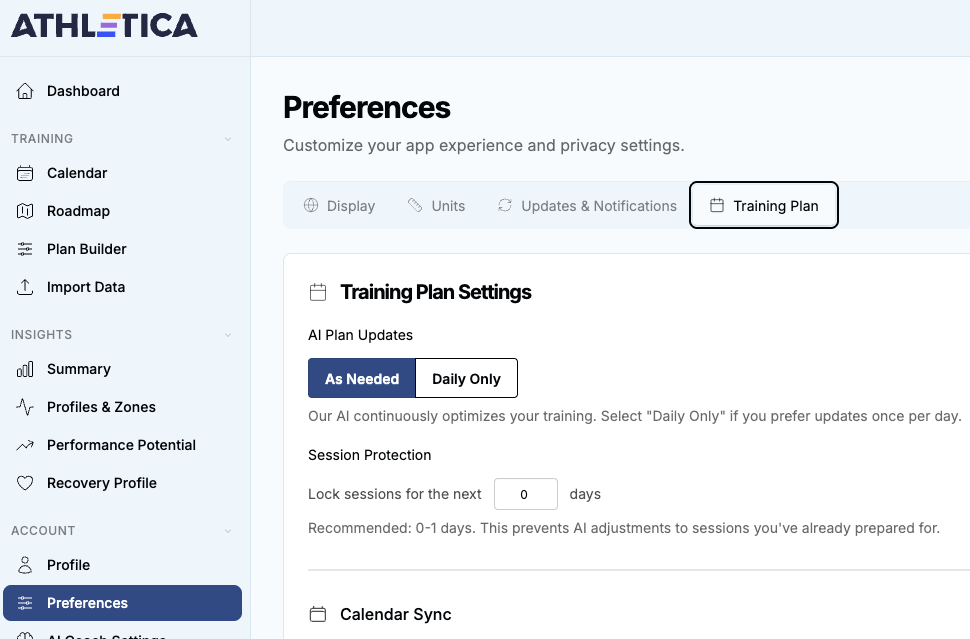Click the Athletica logo

pyautogui.click(x=104, y=25)
